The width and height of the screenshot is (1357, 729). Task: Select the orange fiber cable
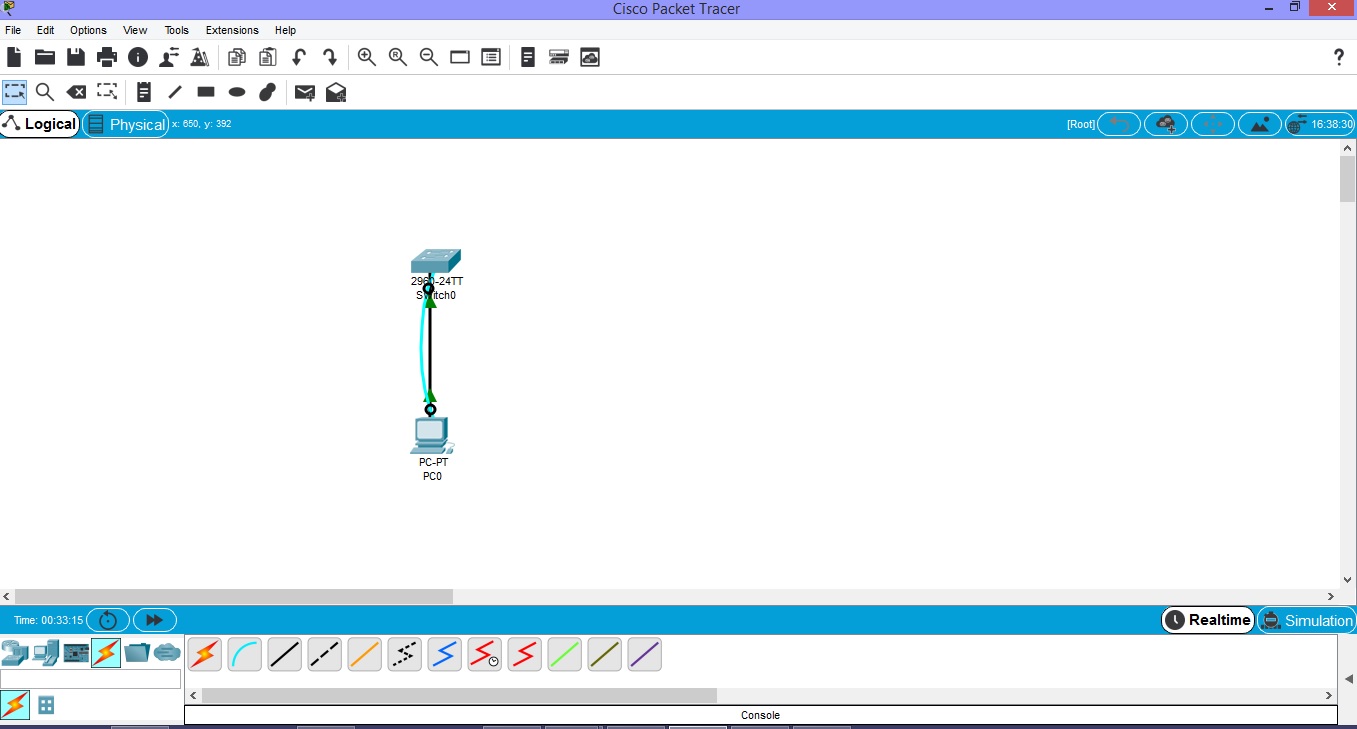tap(365, 655)
